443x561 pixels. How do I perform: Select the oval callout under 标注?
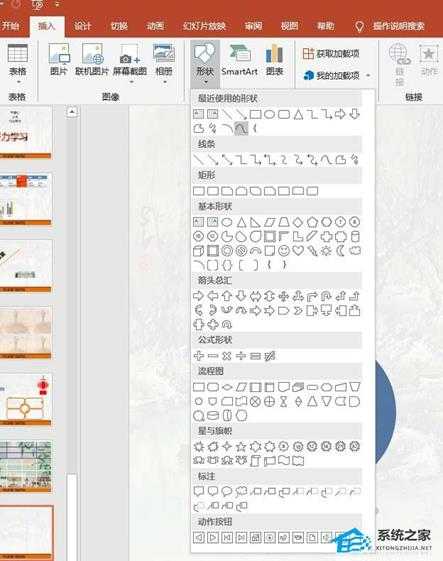click(227, 491)
